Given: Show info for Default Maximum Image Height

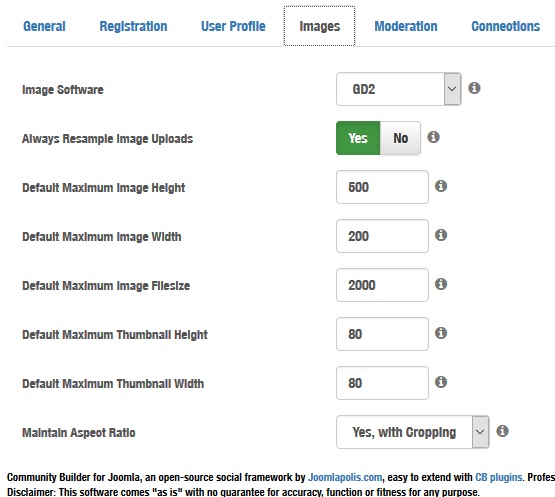Looking at the screenshot, I should [441, 186].
